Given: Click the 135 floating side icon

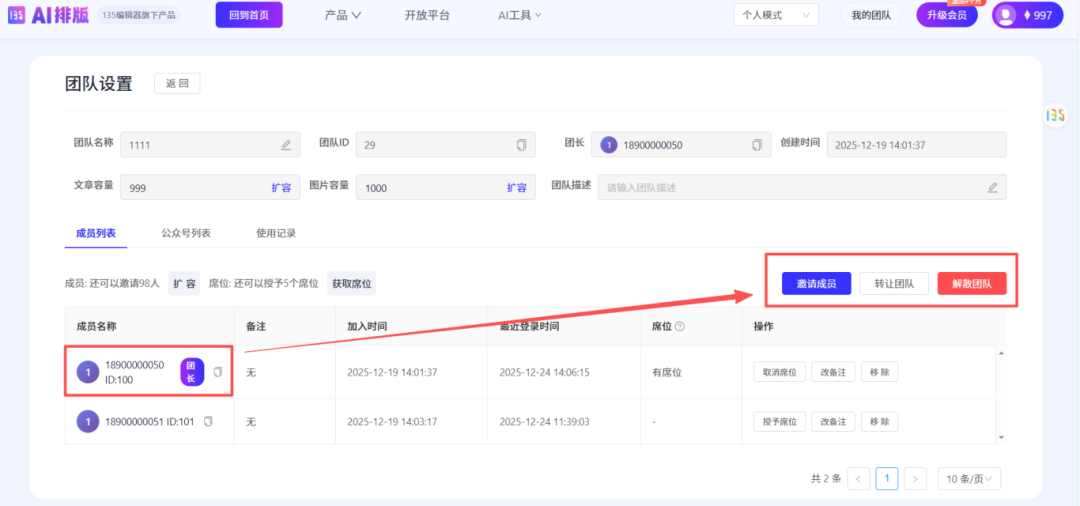Looking at the screenshot, I should click(1055, 115).
